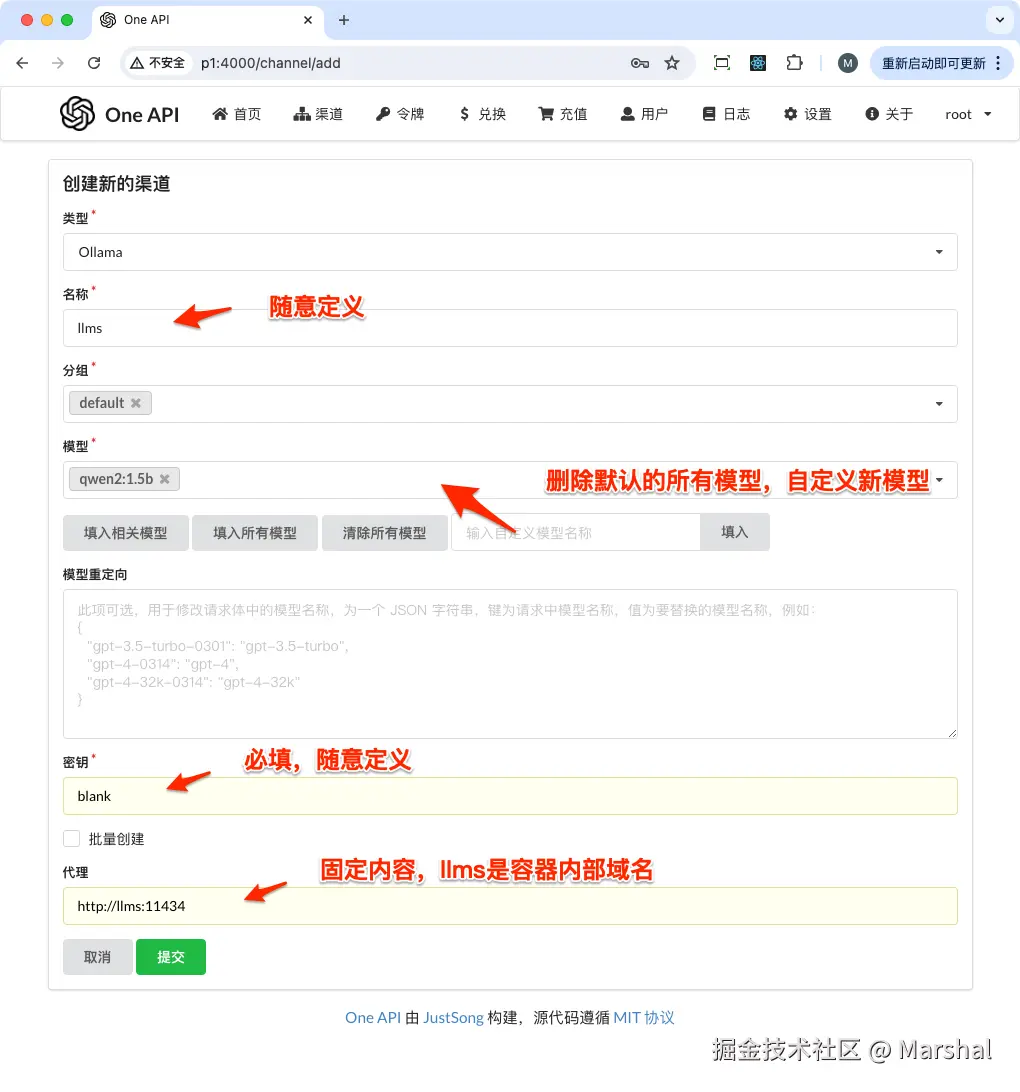Open the One API footer link
The height and width of the screenshot is (1092, 1020).
coord(373,1017)
